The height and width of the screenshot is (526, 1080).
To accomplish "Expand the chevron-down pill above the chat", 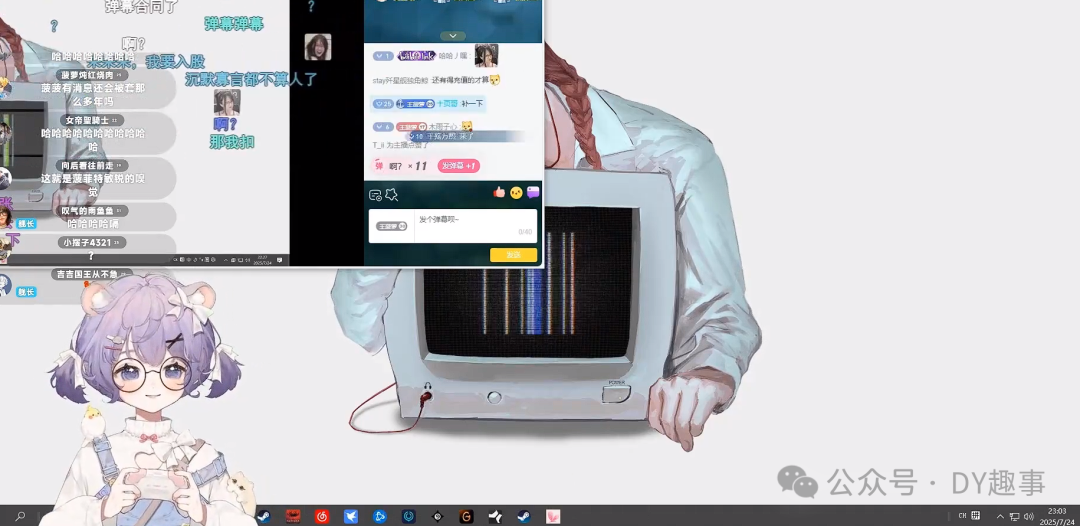I will tap(453, 36).
